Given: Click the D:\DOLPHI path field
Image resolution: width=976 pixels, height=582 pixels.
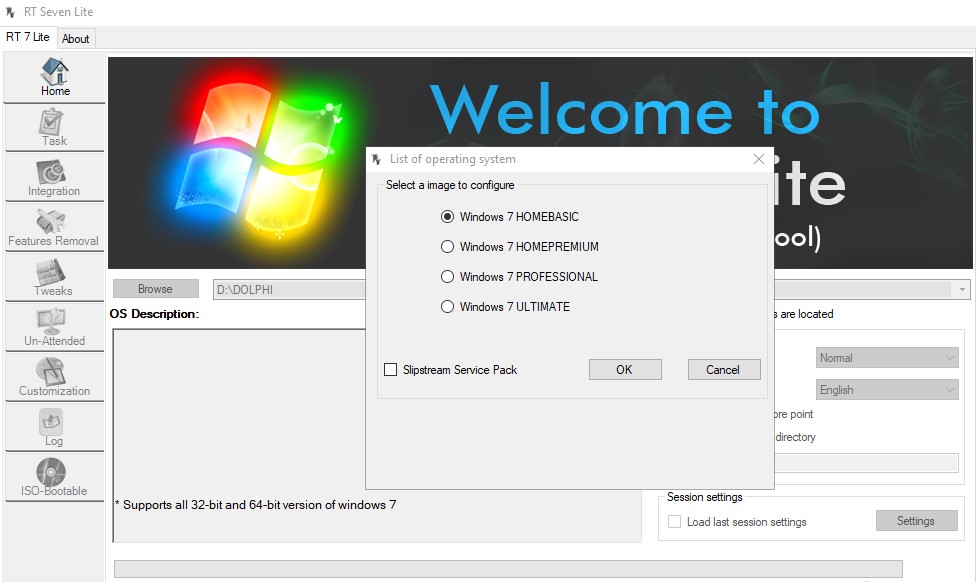Looking at the screenshot, I should [x=290, y=289].
